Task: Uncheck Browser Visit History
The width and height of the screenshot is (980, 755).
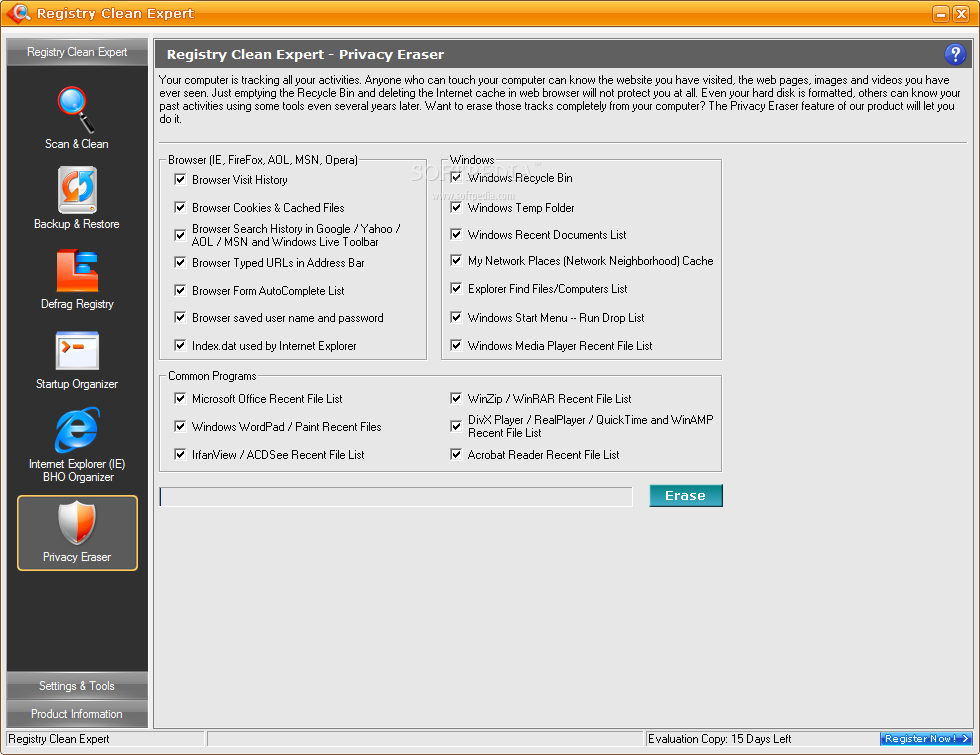Action: pos(180,179)
